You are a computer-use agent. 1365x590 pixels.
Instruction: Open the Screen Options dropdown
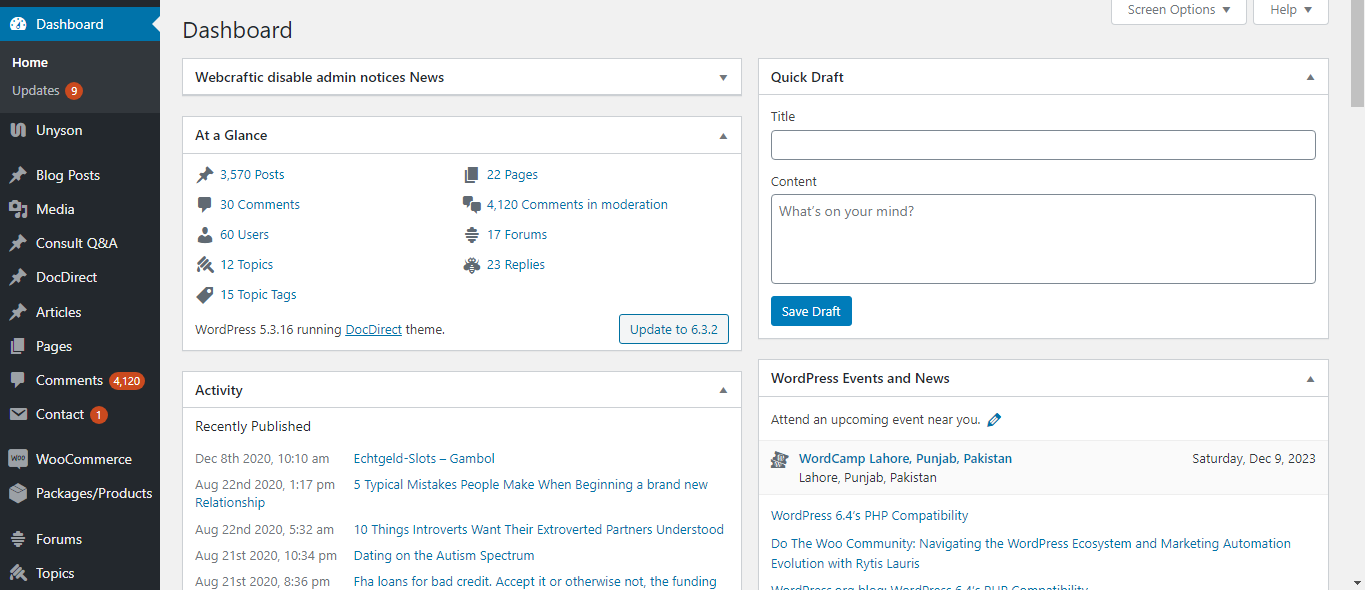[1178, 10]
